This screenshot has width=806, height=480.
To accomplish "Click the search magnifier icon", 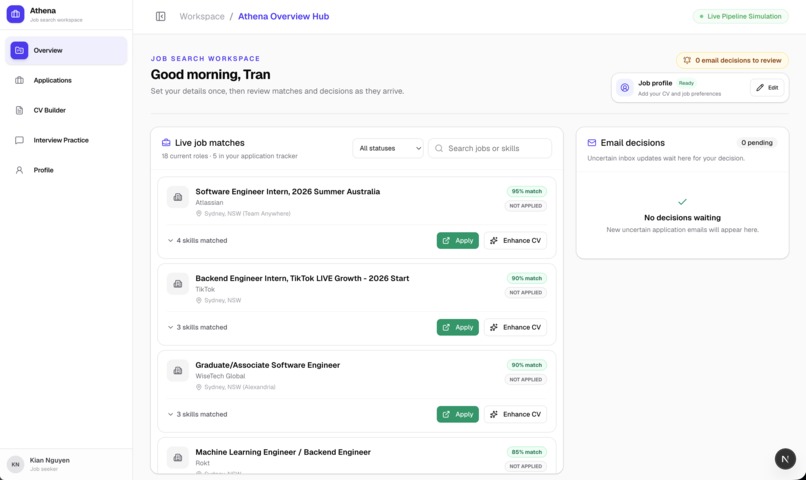I will 439,148.
